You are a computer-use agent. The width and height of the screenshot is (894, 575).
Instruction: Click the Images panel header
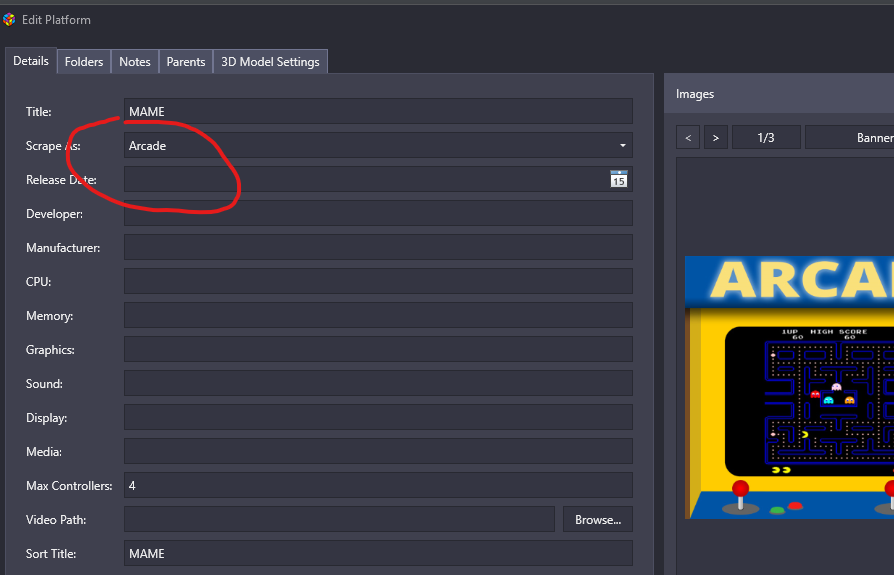(x=779, y=93)
